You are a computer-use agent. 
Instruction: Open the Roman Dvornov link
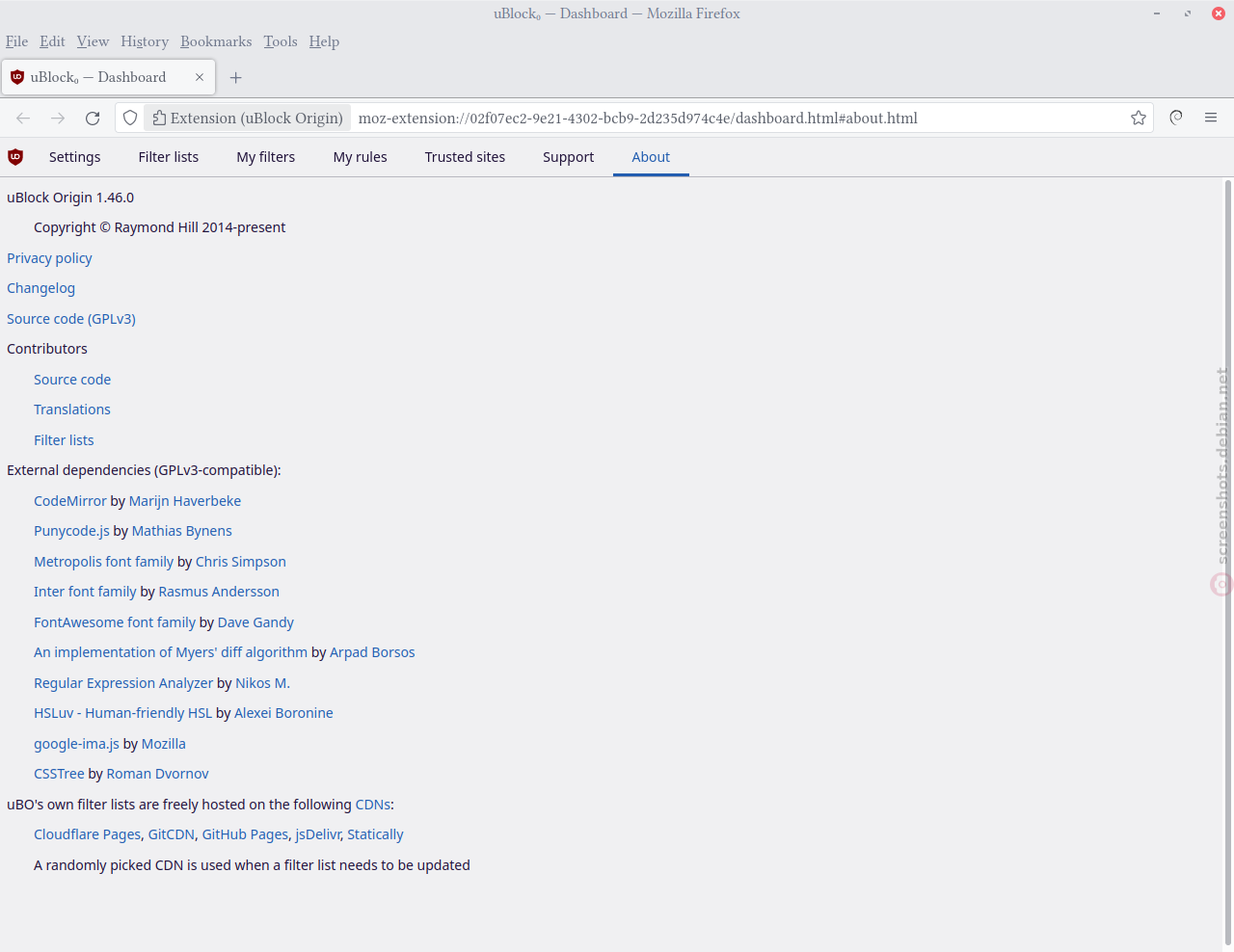click(x=157, y=774)
